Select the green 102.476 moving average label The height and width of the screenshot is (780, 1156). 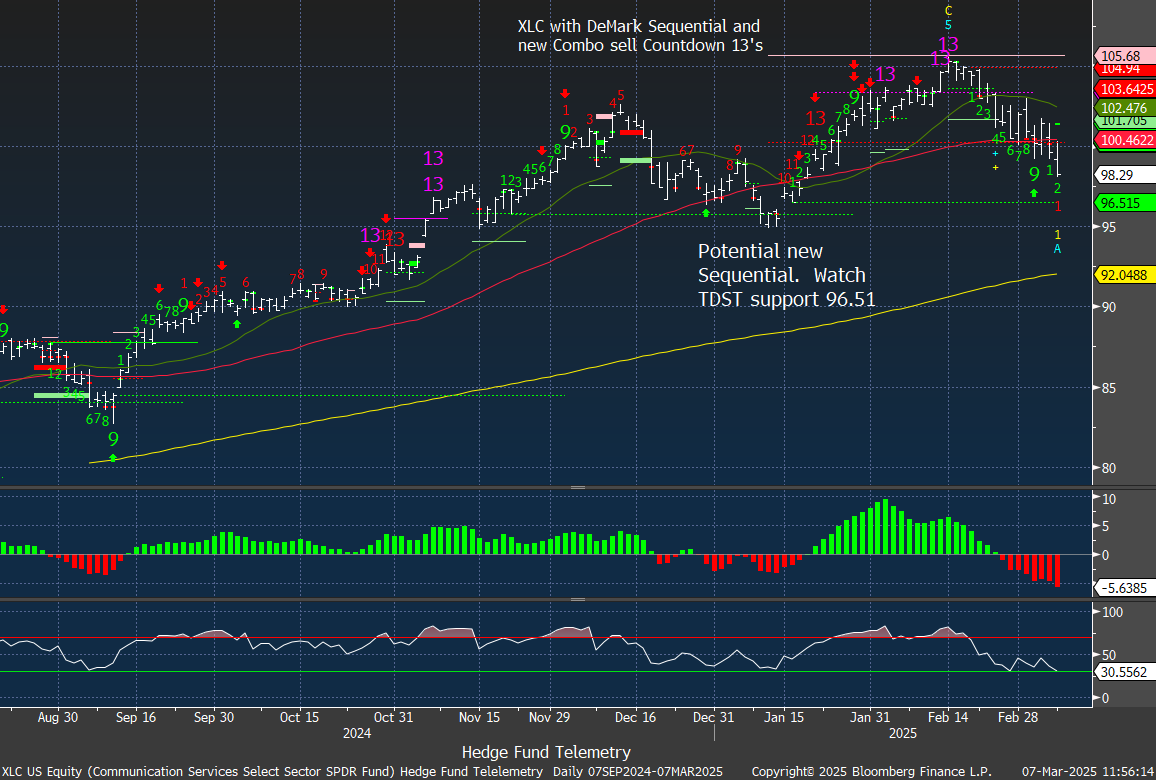click(x=1125, y=108)
